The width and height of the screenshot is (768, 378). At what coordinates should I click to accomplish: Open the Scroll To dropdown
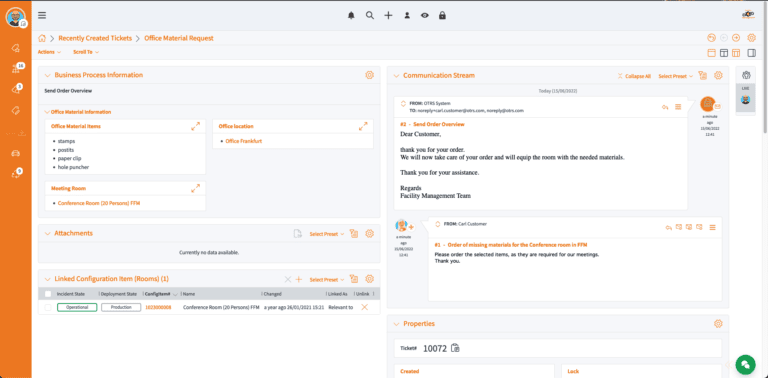click(86, 52)
